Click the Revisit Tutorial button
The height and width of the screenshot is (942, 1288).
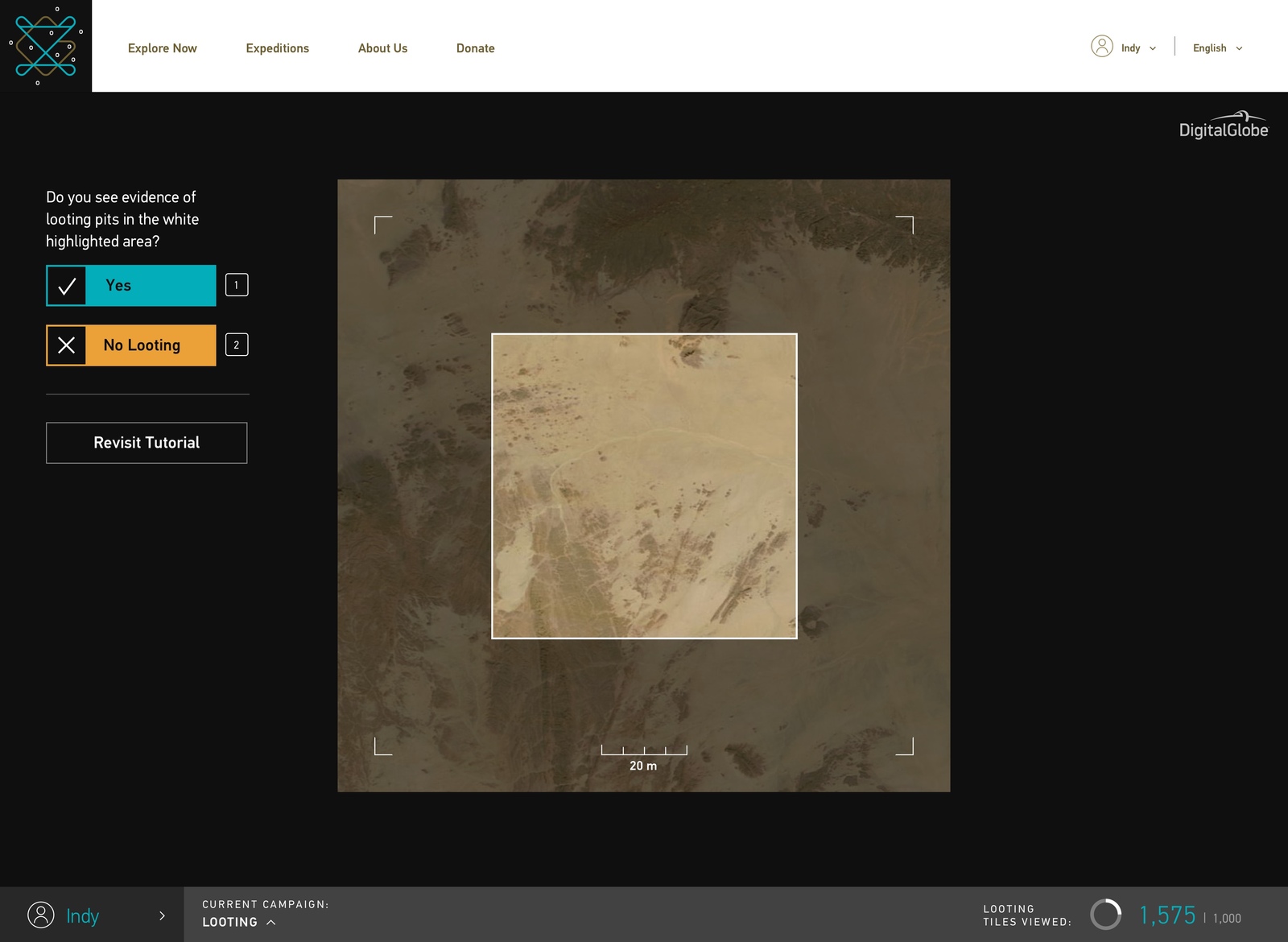[x=147, y=442]
